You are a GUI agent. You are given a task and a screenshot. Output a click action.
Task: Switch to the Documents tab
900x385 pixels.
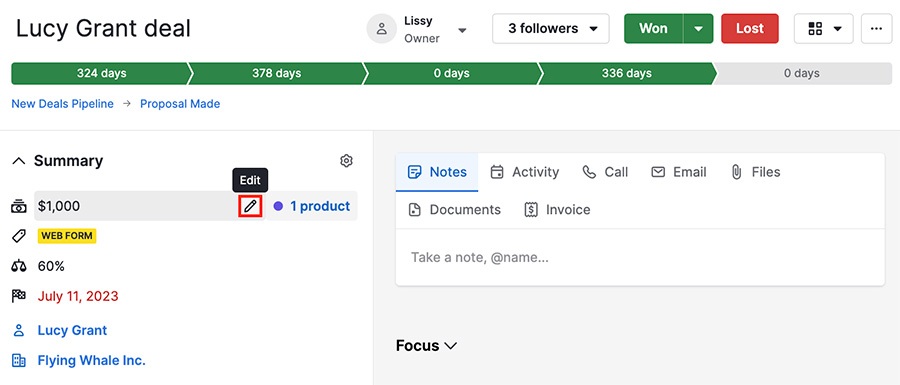[x=454, y=210]
